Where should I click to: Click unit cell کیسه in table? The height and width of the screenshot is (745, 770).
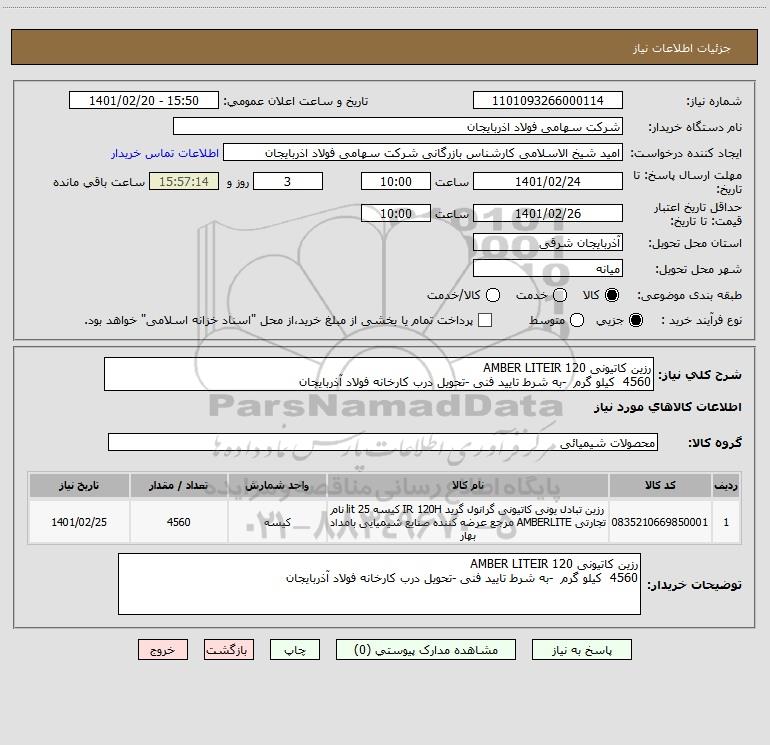point(277,522)
